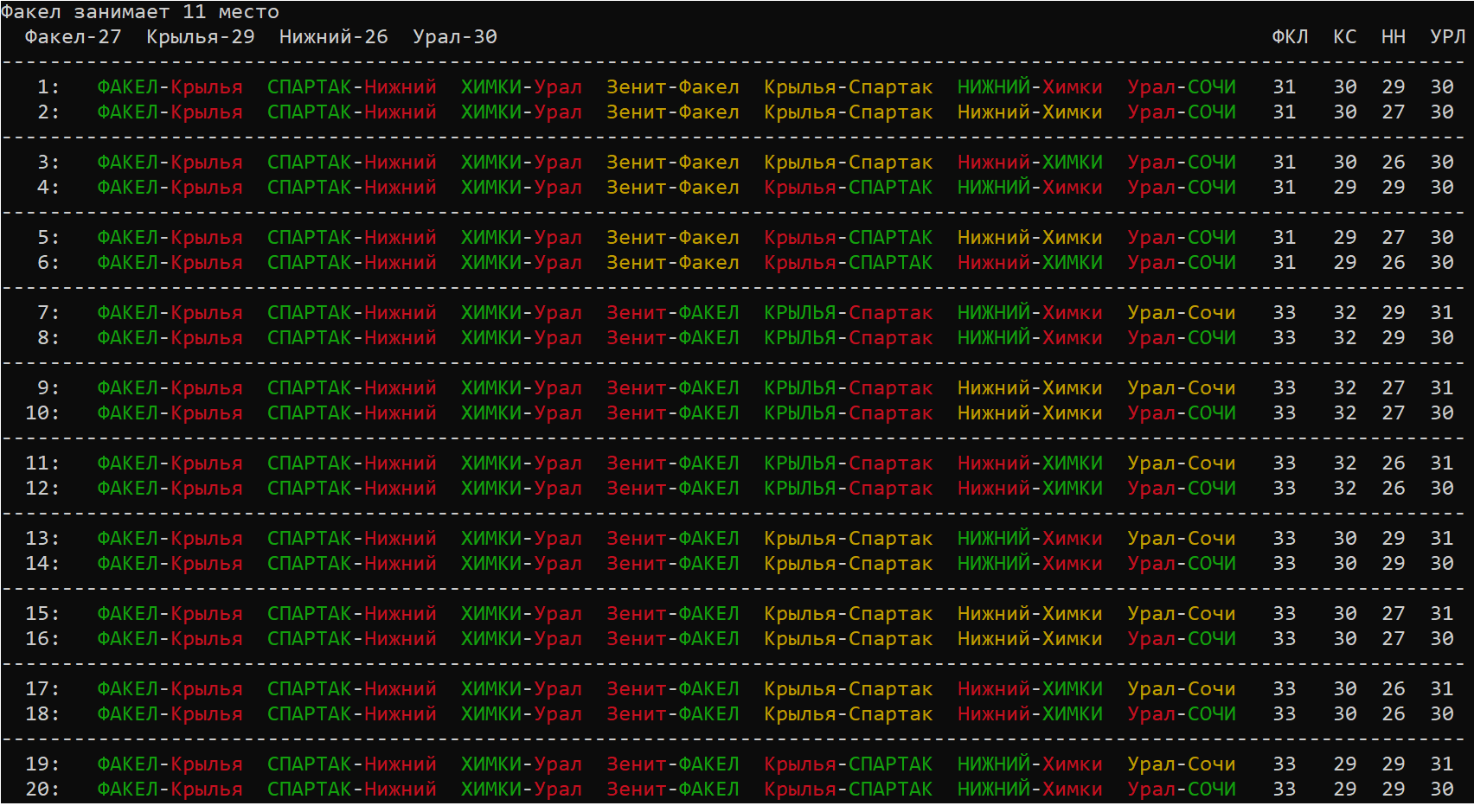Click НН value "26" in row 3
The width and height of the screenshot is (1474, 812).
point(1394,163)
